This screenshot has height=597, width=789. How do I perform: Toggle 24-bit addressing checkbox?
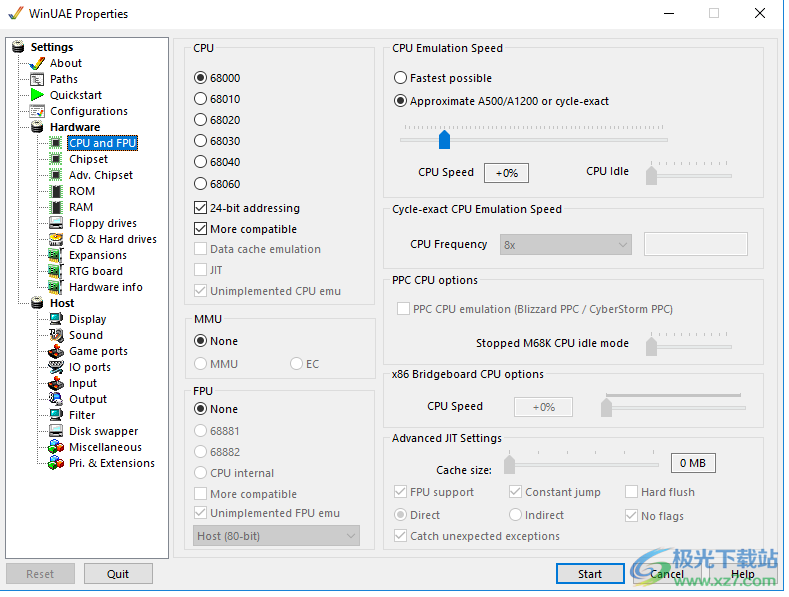tap(200, 208)
